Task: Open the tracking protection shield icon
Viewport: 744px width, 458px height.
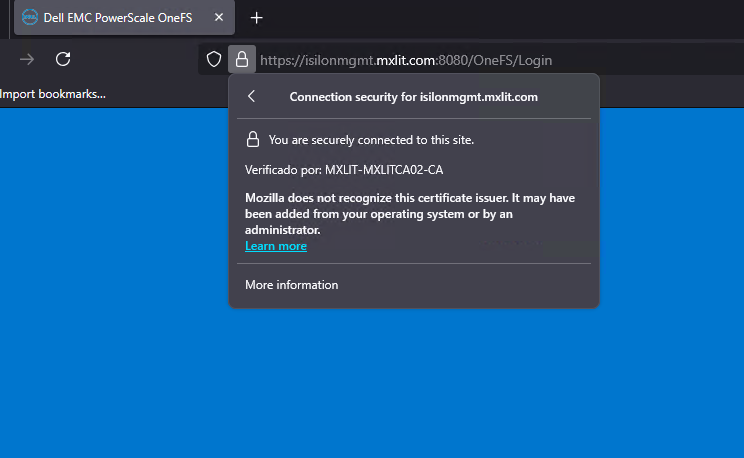Action: pos(213,59)
